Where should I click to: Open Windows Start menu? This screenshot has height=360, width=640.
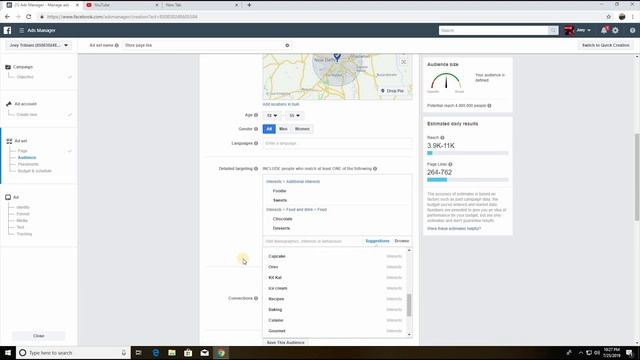pos(8,353)
